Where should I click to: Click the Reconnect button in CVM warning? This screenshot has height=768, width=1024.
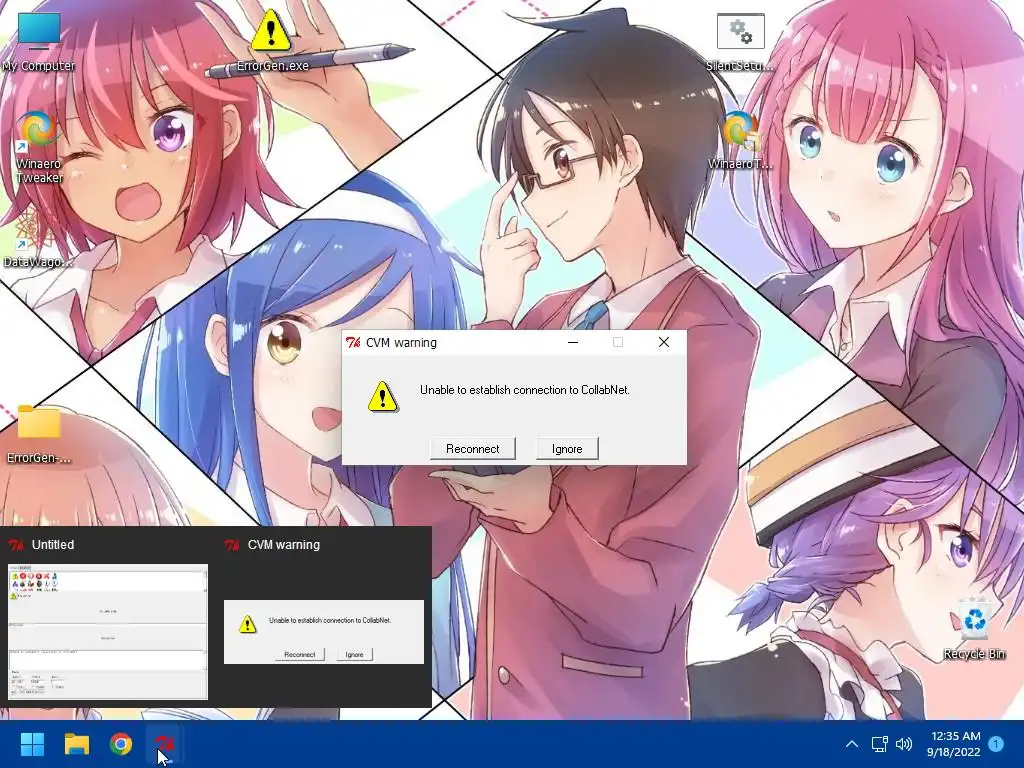point(472,449)
